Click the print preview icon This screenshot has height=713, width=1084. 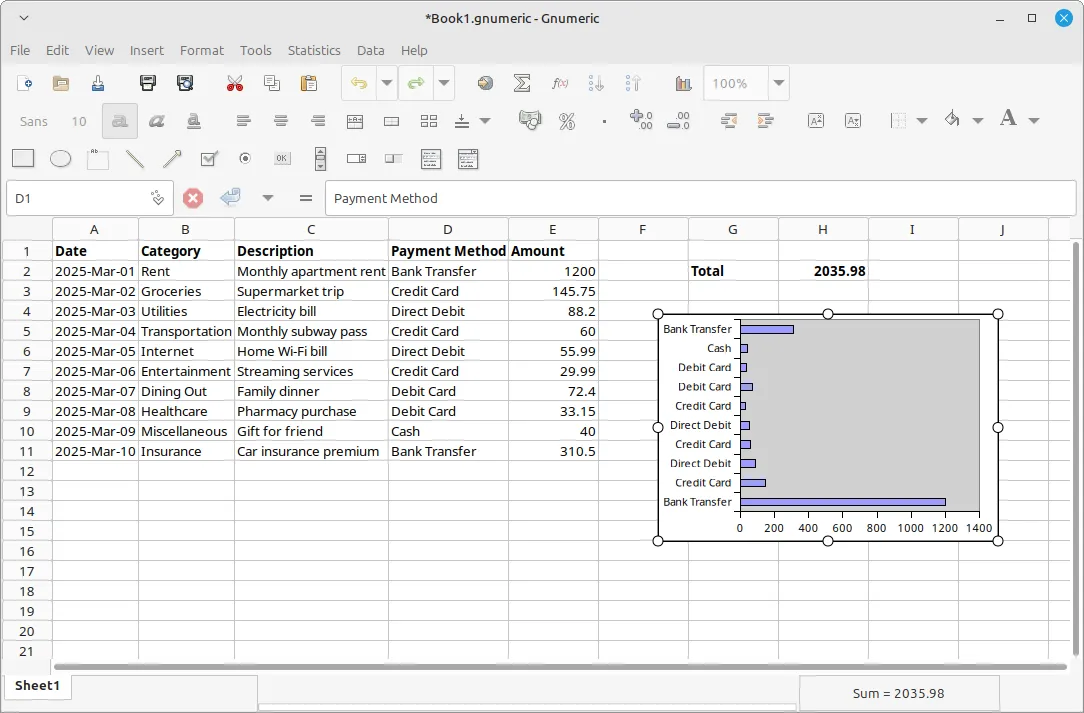pyautogui.click(x=185, y=84)
